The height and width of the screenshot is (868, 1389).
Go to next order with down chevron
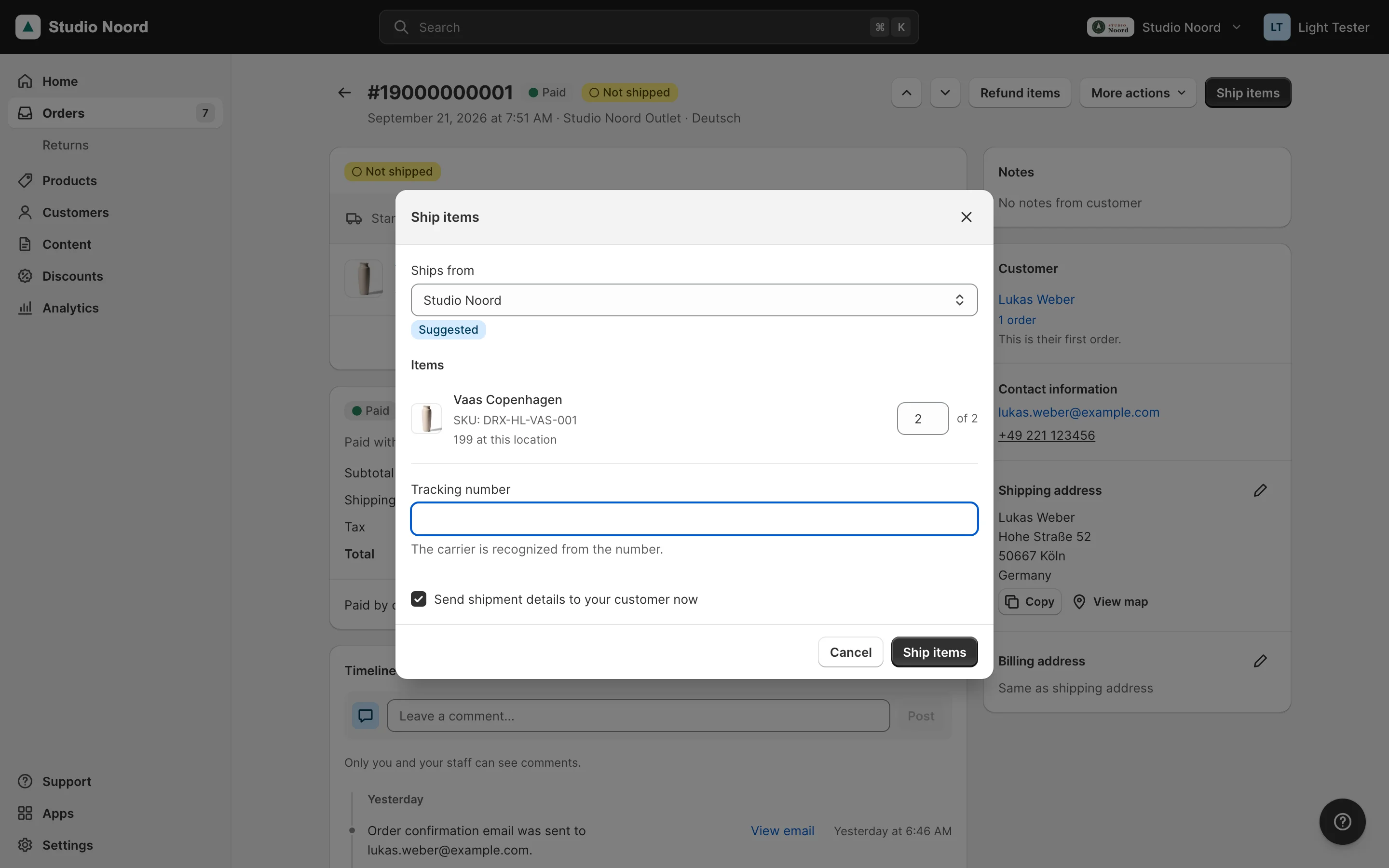pos(945,93)
